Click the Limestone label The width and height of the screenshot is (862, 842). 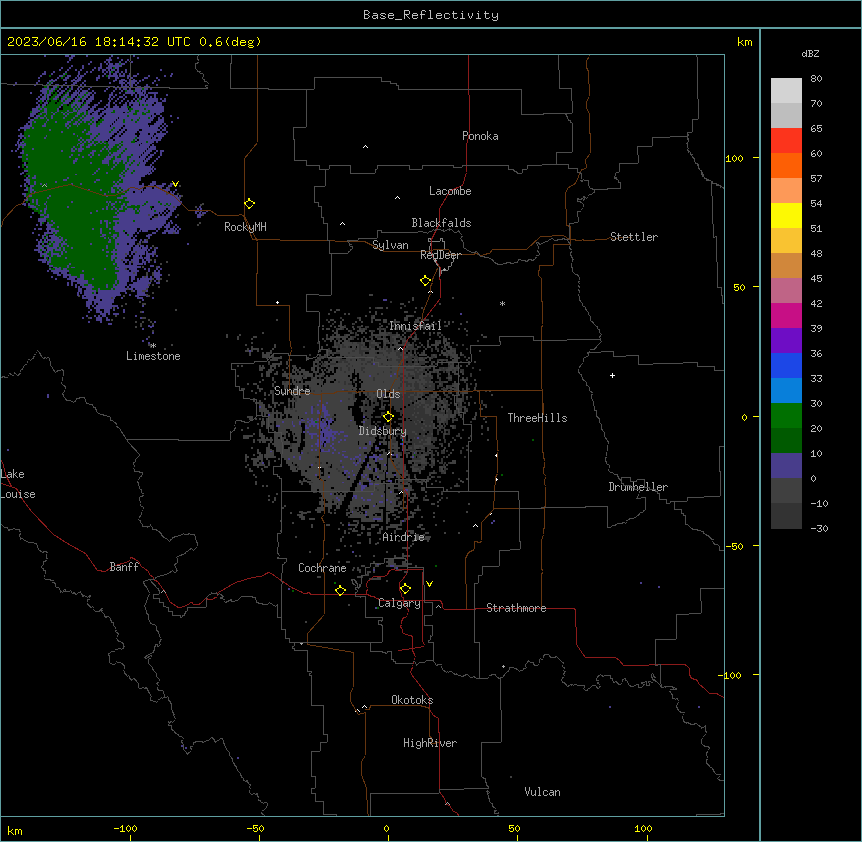click(x=153, y=356)
